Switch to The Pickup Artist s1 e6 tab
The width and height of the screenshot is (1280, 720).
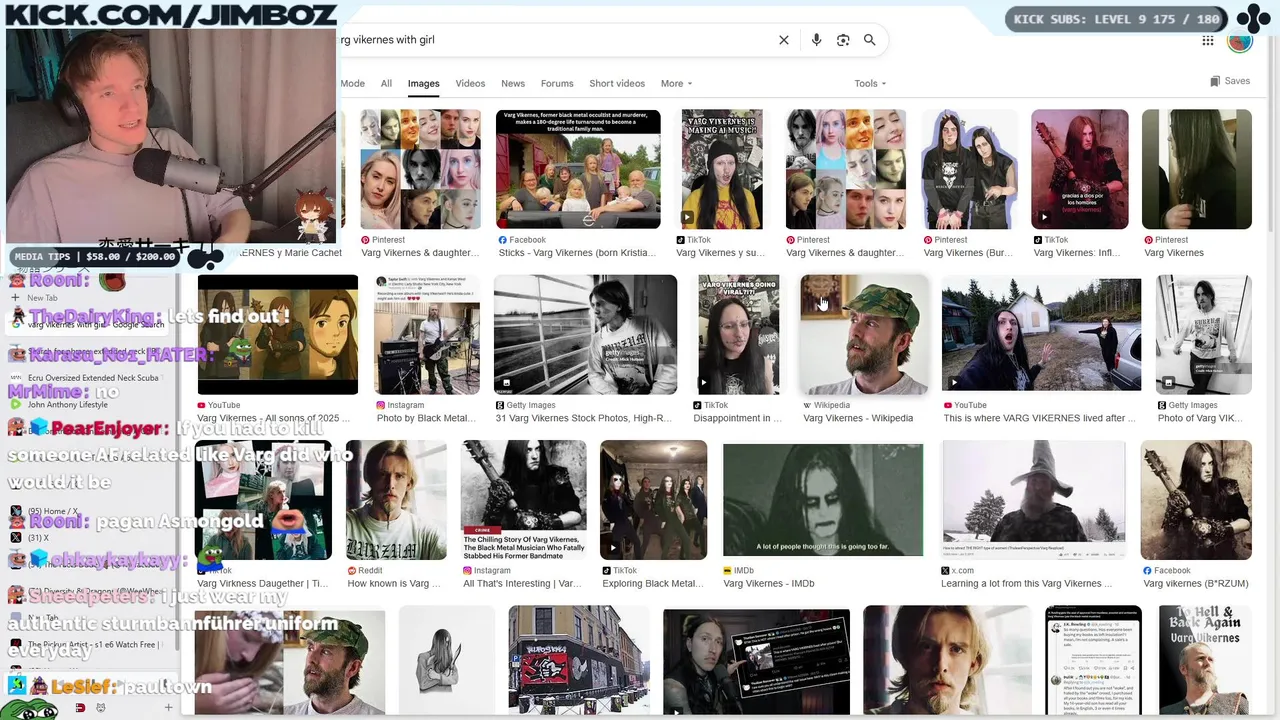tap(90, 645)
